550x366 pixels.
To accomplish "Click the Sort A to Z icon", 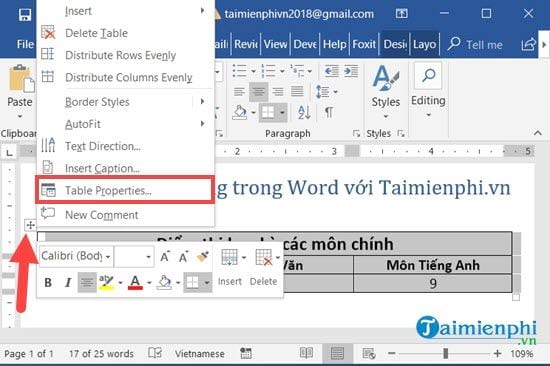I will 304,112.
